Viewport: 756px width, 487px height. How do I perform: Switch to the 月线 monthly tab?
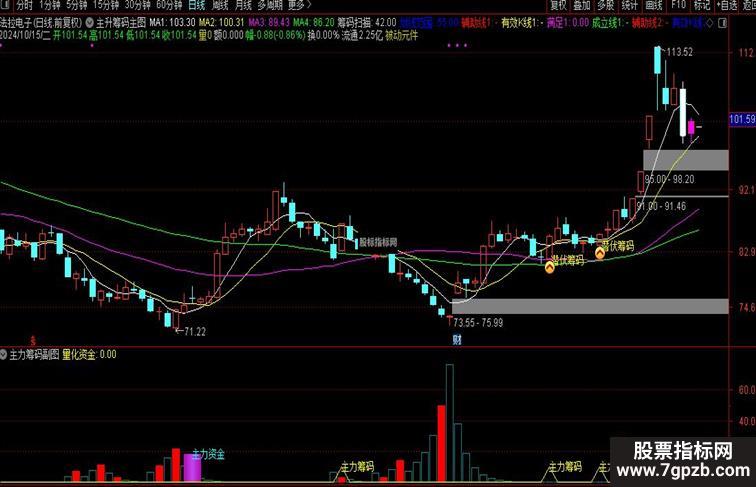(x=243, y=5)
